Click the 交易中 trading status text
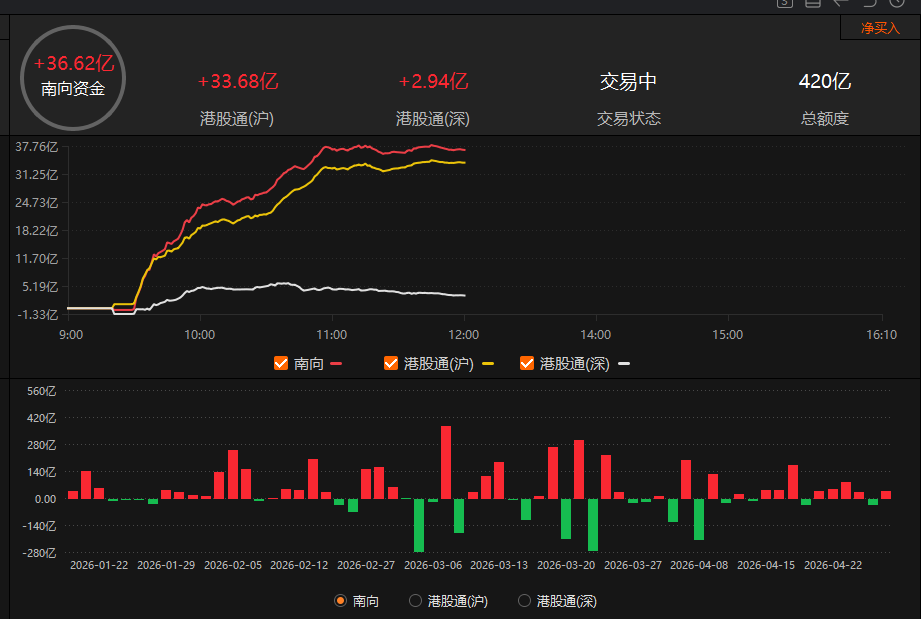Viewport: 921px width, 619px height. click(628, 82)
